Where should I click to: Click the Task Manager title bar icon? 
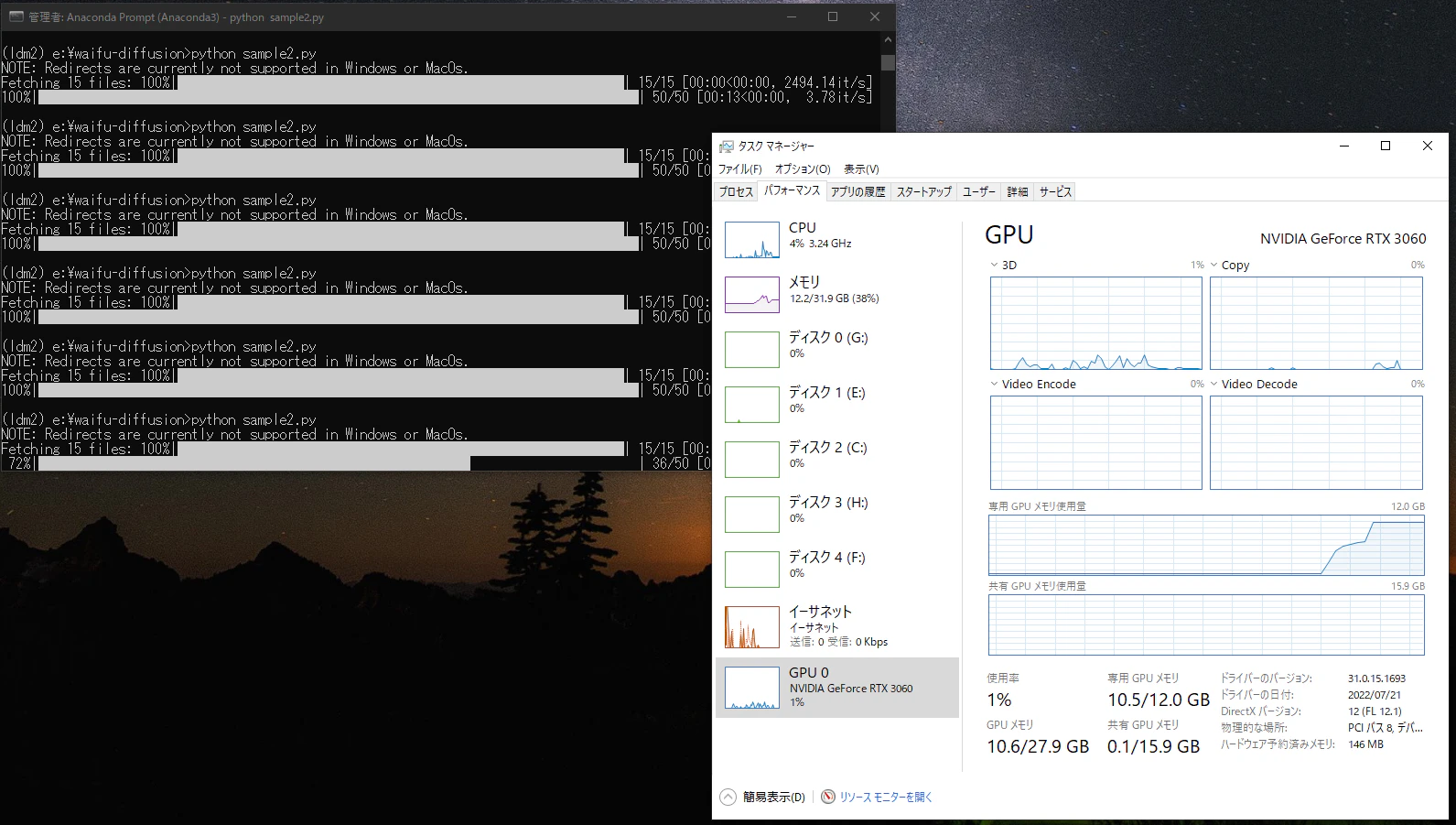727,147
